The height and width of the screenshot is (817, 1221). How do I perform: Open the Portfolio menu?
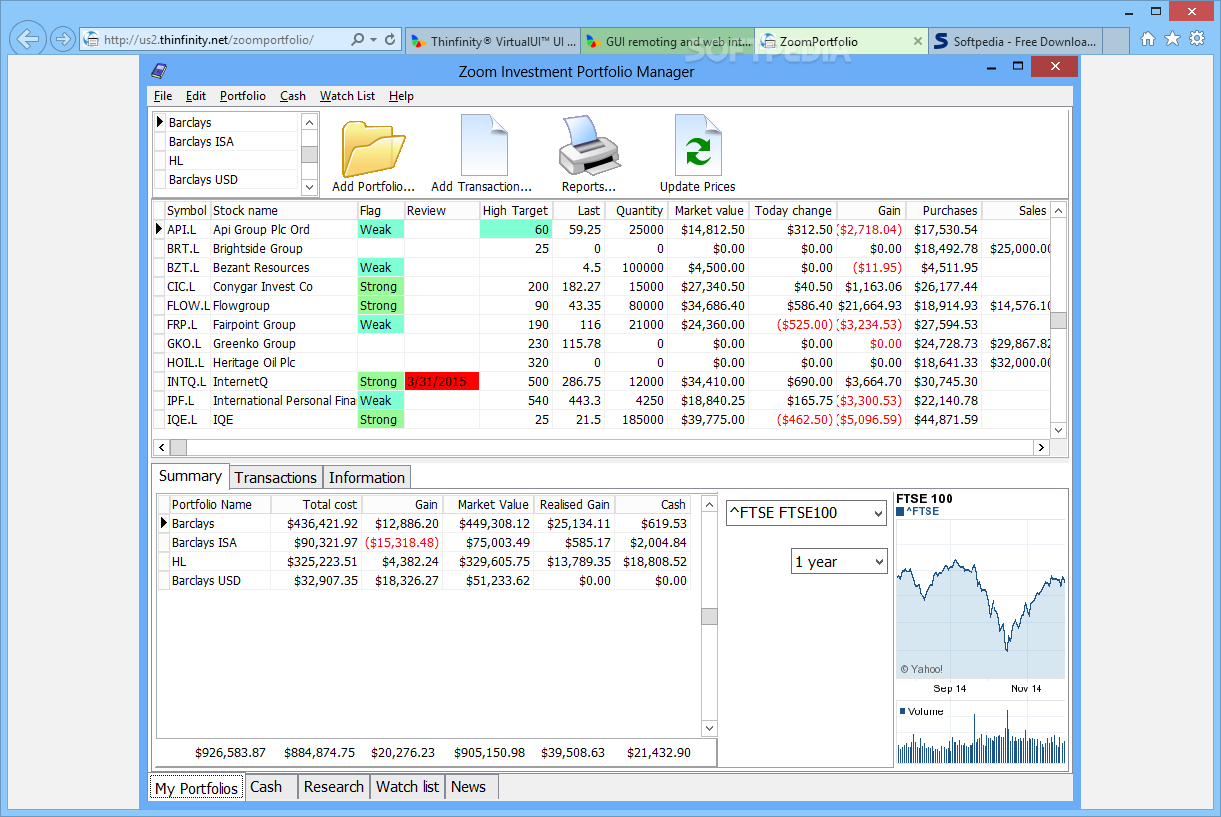pyautogui.click(x=243, y=96)
